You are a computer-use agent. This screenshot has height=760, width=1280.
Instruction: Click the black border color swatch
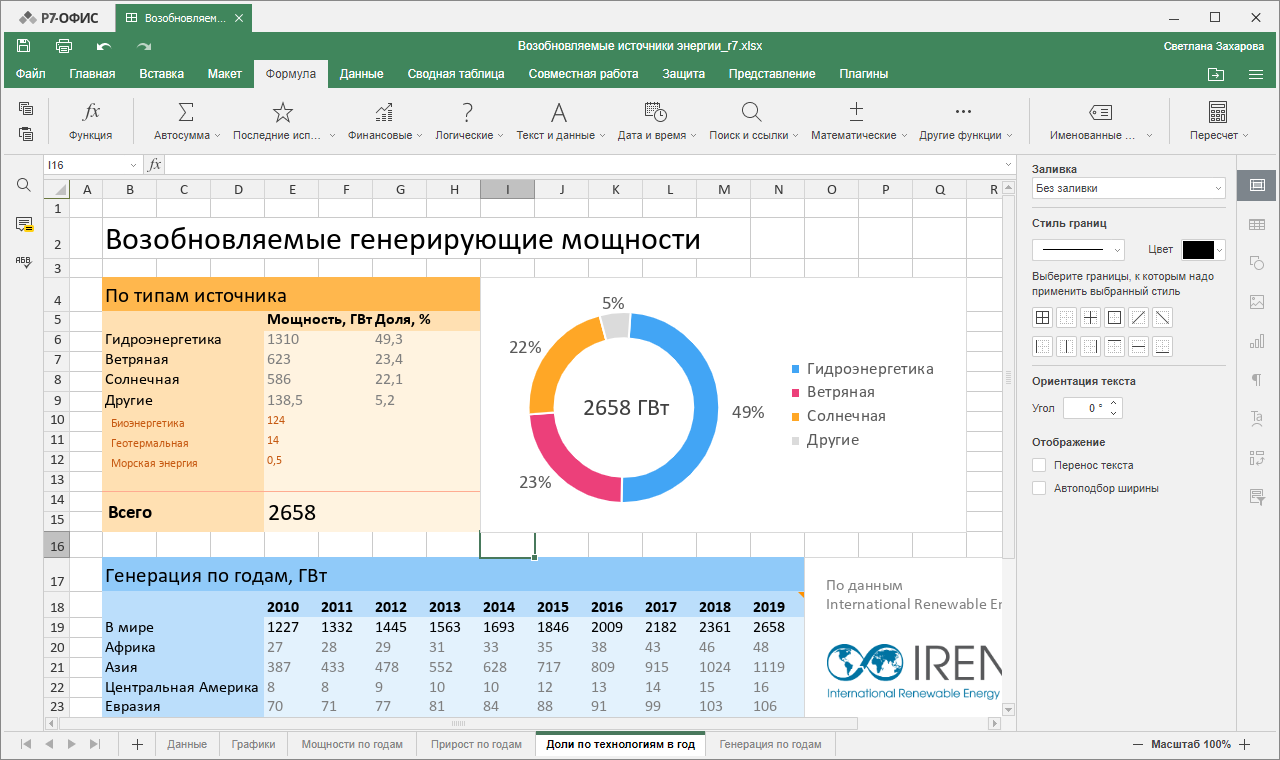click(1197, 250)
